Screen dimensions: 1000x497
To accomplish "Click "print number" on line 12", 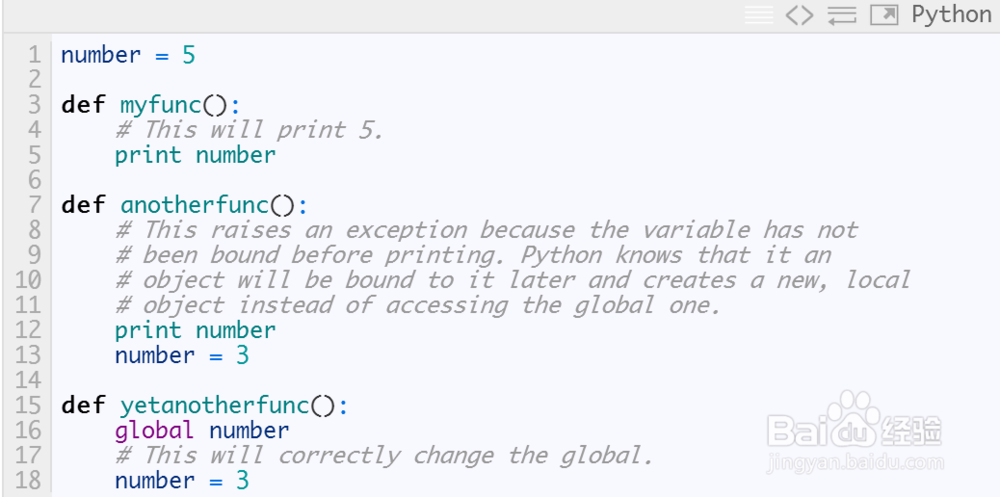I will click(x=195, y=330).
